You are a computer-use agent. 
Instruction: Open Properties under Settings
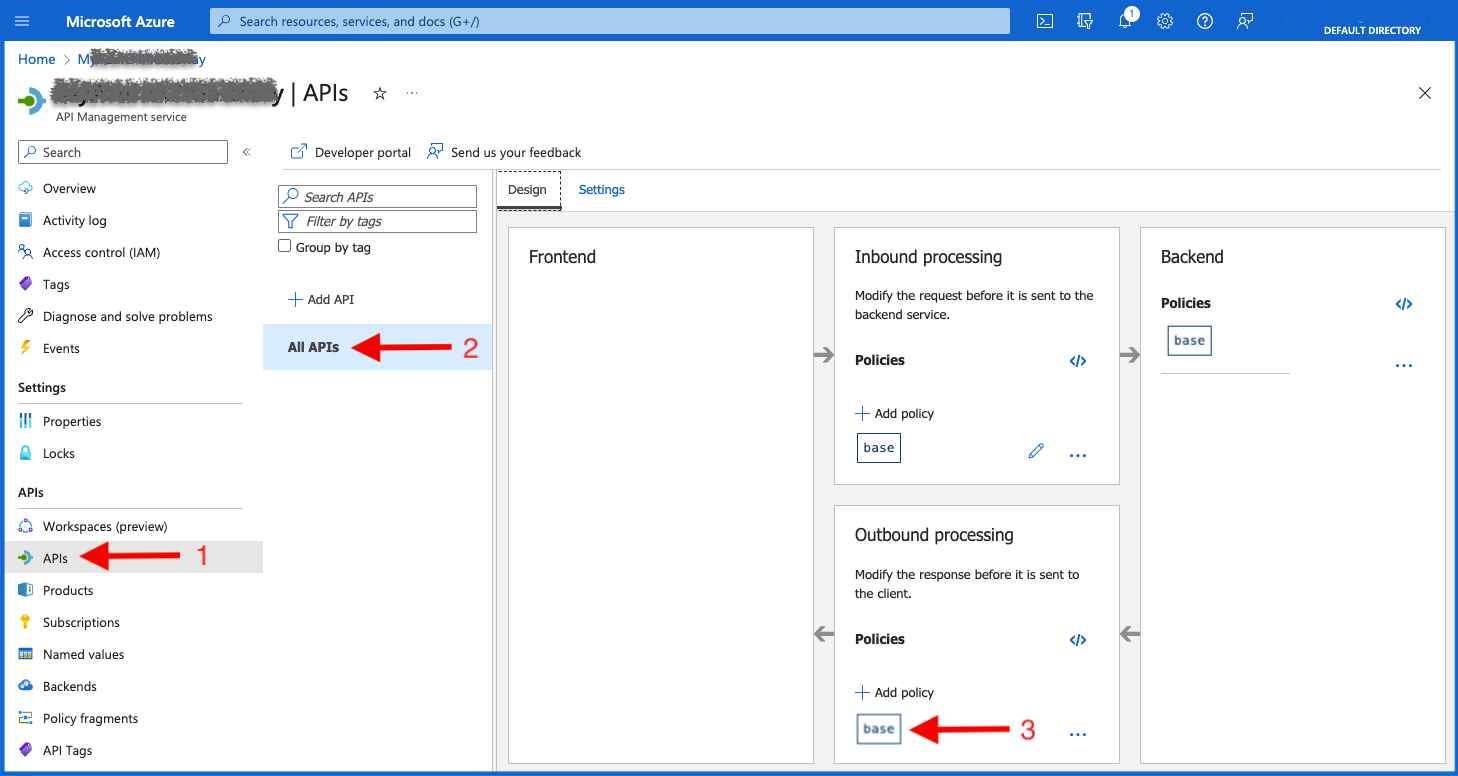tap(72, 421)
